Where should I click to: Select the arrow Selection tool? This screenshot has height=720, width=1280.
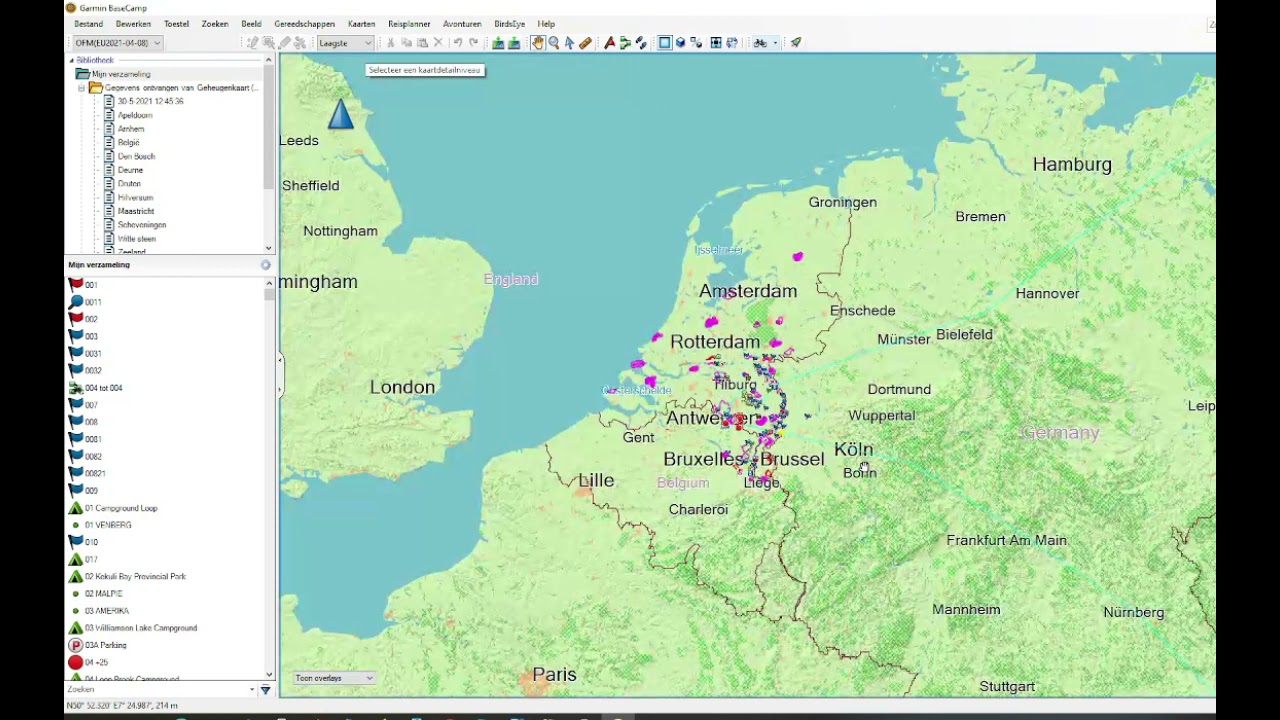click(569, 43)
